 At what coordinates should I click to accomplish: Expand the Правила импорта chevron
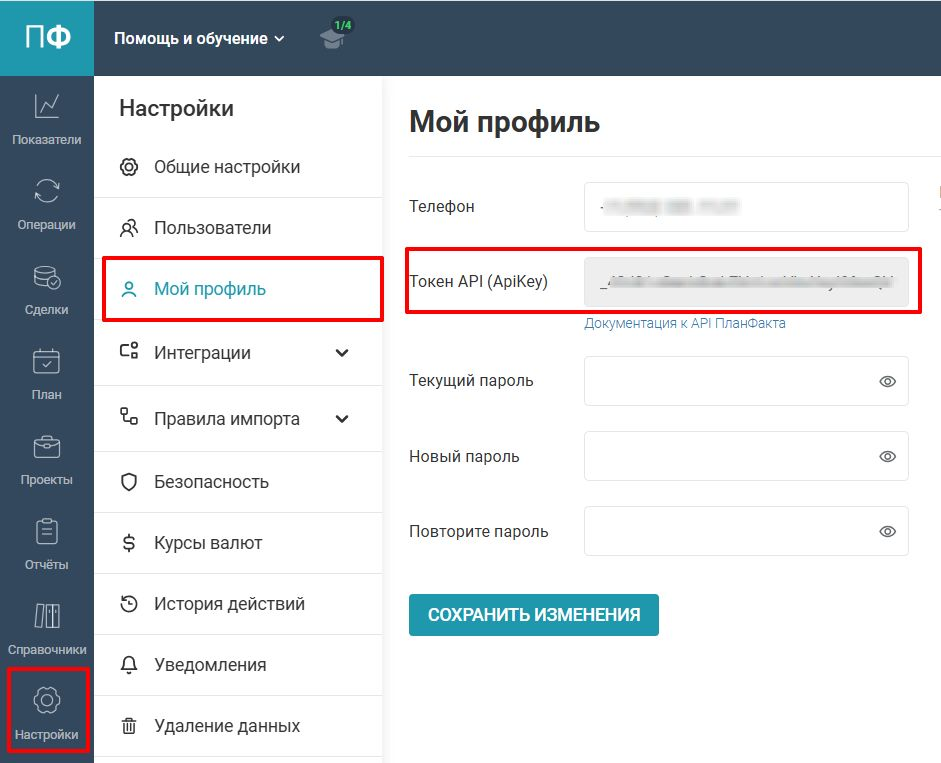tap(342, 419)
